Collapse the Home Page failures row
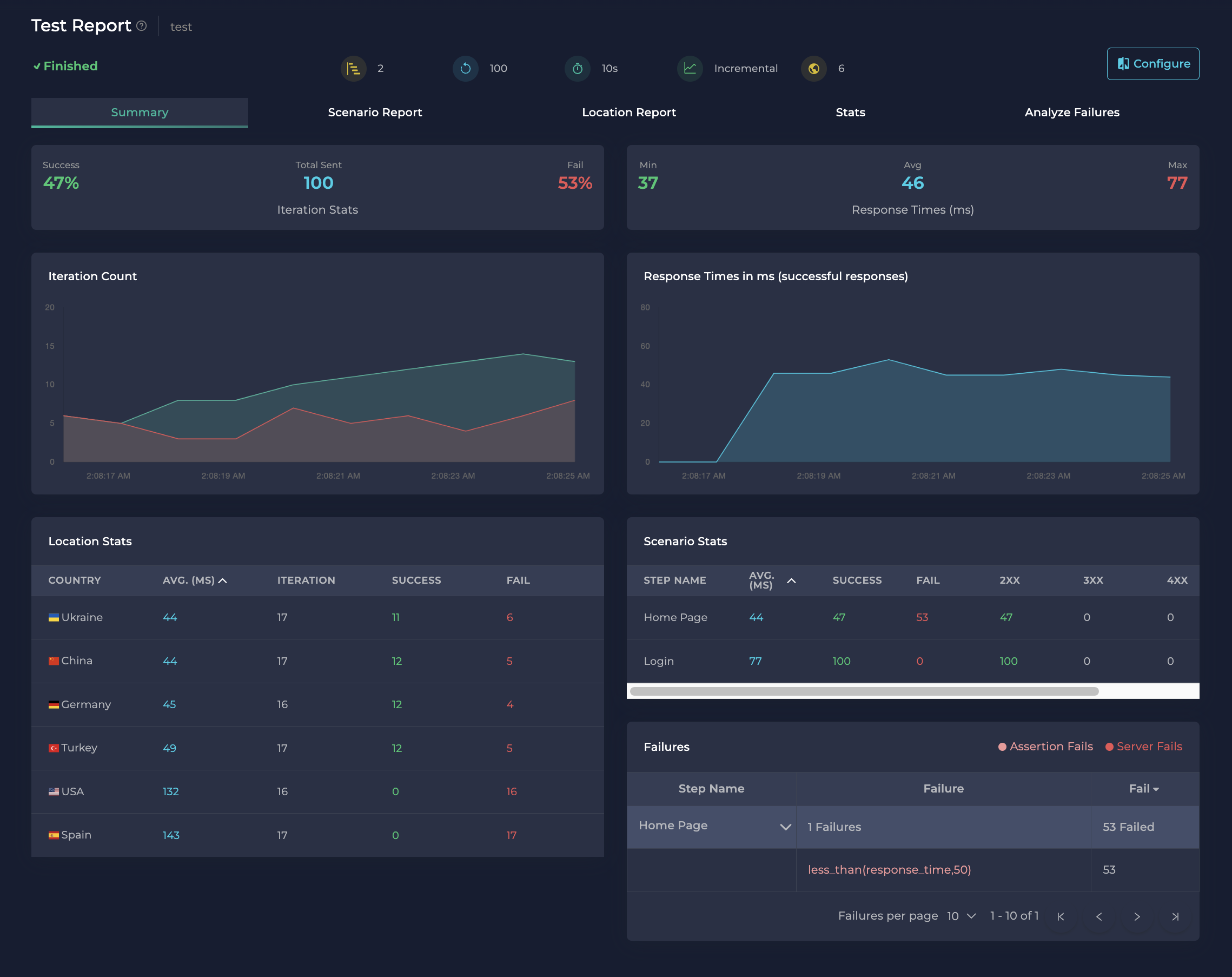The width and height of the screenshot is (1232, 977). [785, 827]
